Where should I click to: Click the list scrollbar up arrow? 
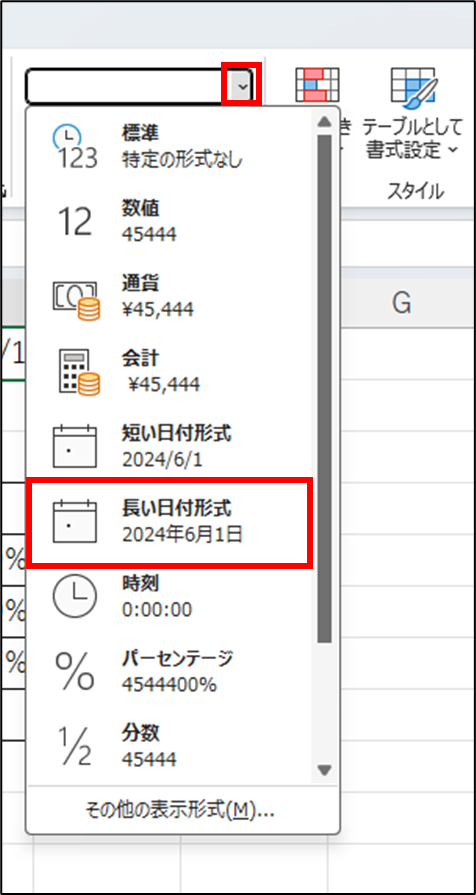[x=324, y=121]
